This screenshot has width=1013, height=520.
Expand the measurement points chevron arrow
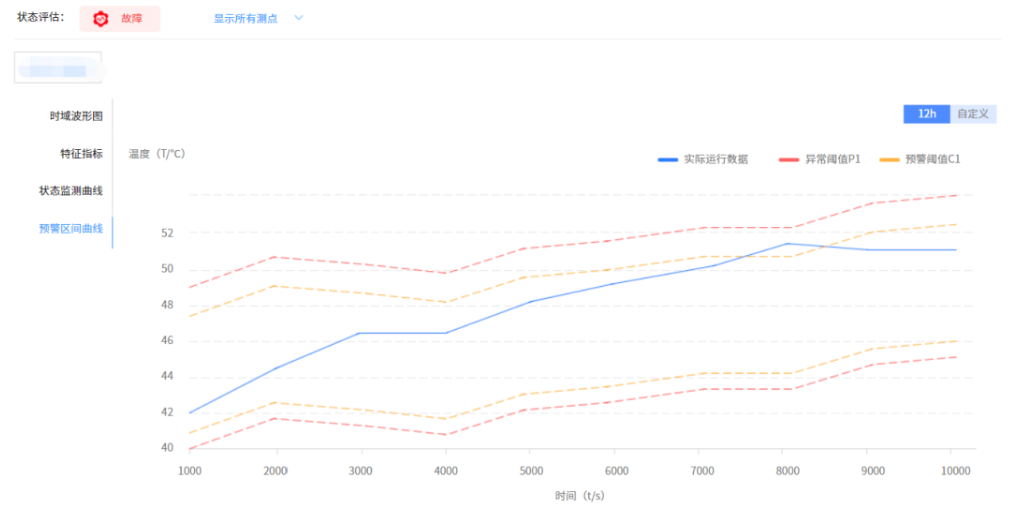[298, 18]
